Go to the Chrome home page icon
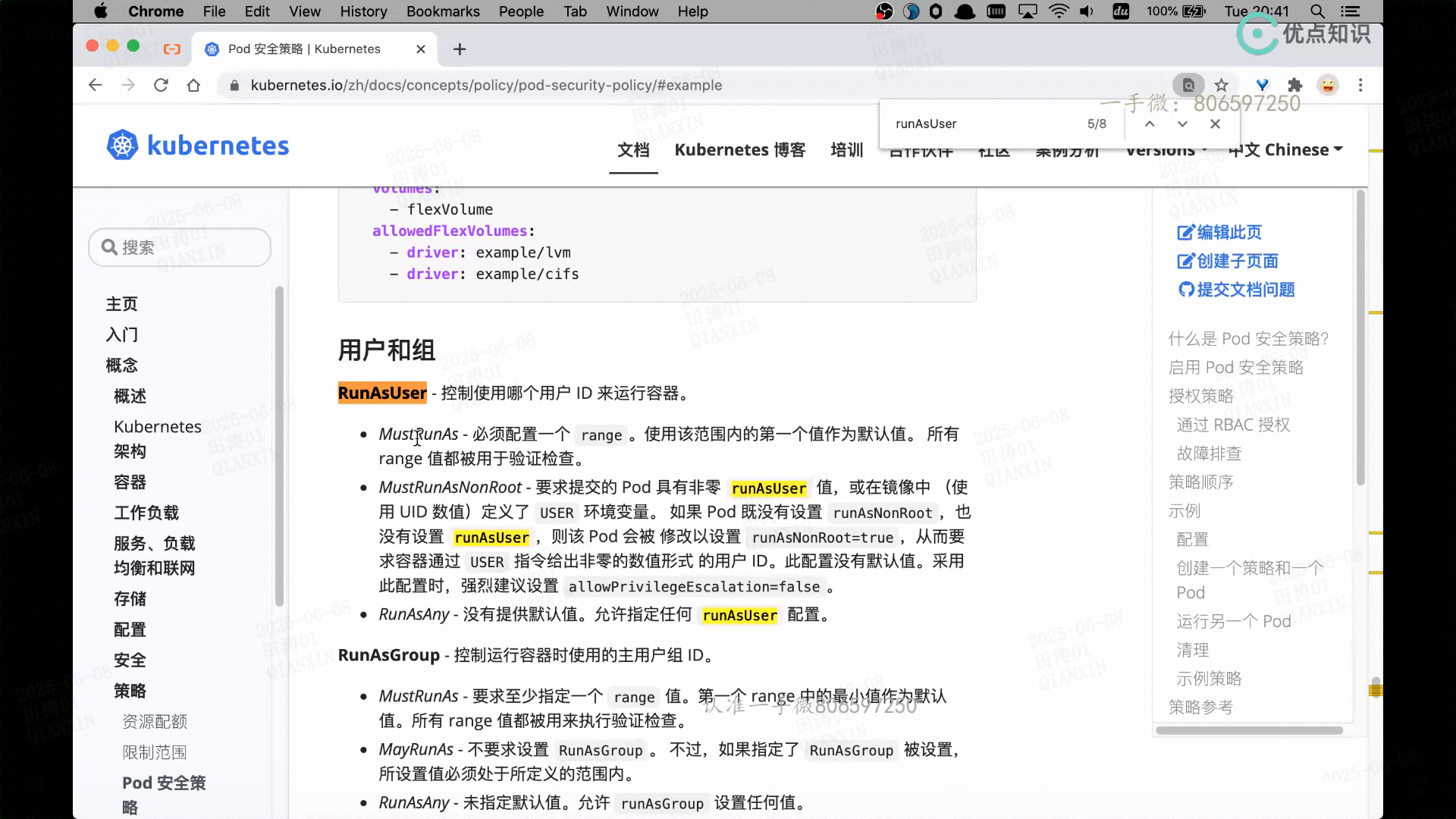Viewport: 1456px width, 819px height. [193, 85]
